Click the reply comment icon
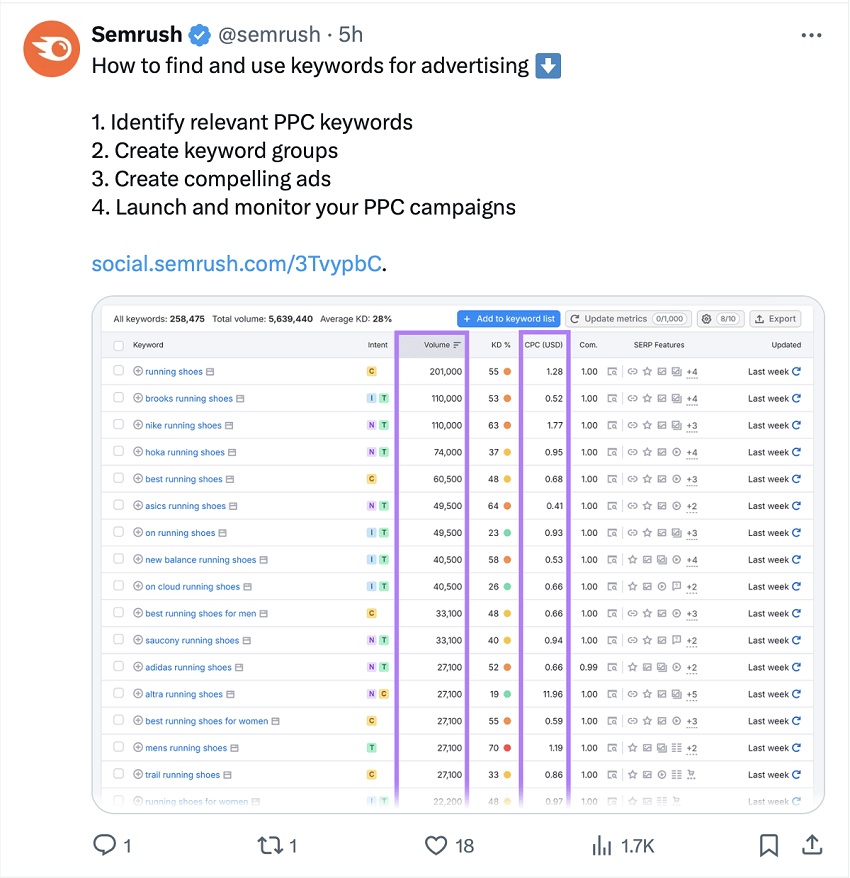This screenshot has height=878, width=850. [105, 845]
